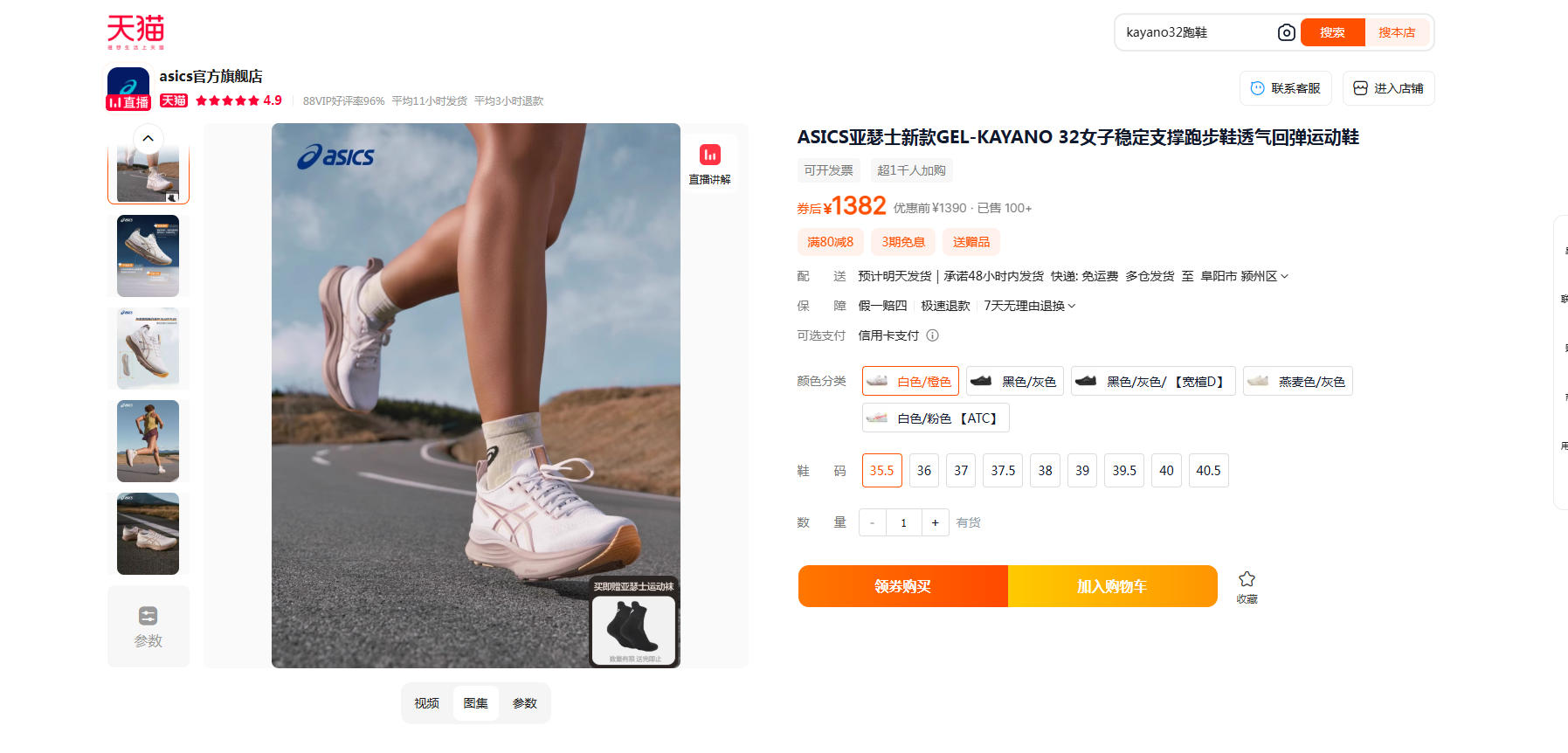Click the kayano32跑鞋 search field

pyautogui.click(x=1195, y=32)
